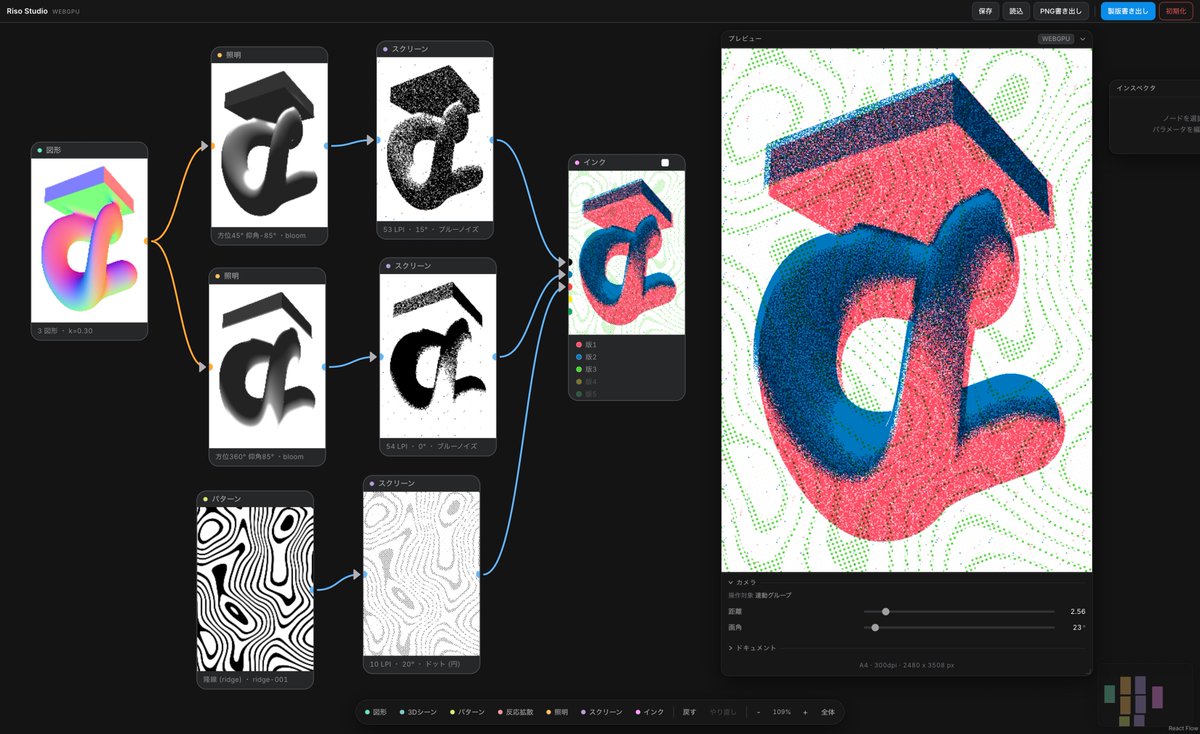Add a 照明 node from bottom toolbar
1200x734 pixels.
click(556, 712)
